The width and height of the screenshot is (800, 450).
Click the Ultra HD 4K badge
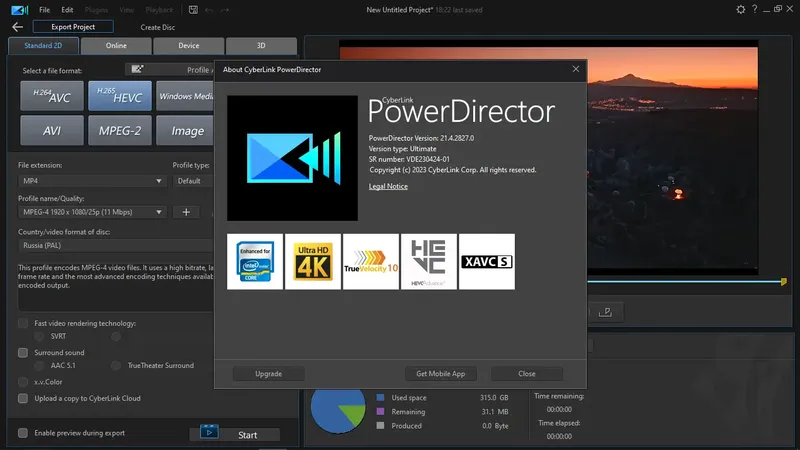pos(313,262)
